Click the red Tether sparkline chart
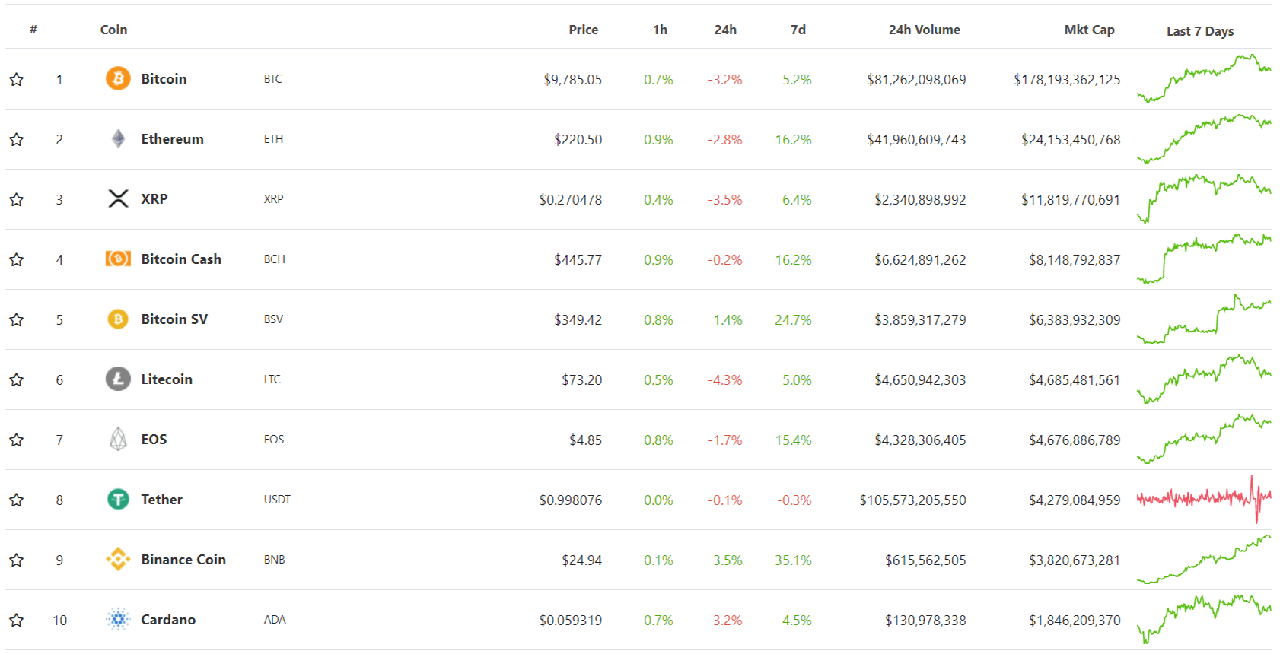Viewport: 1280px width, 654px height. [1204, 498]
